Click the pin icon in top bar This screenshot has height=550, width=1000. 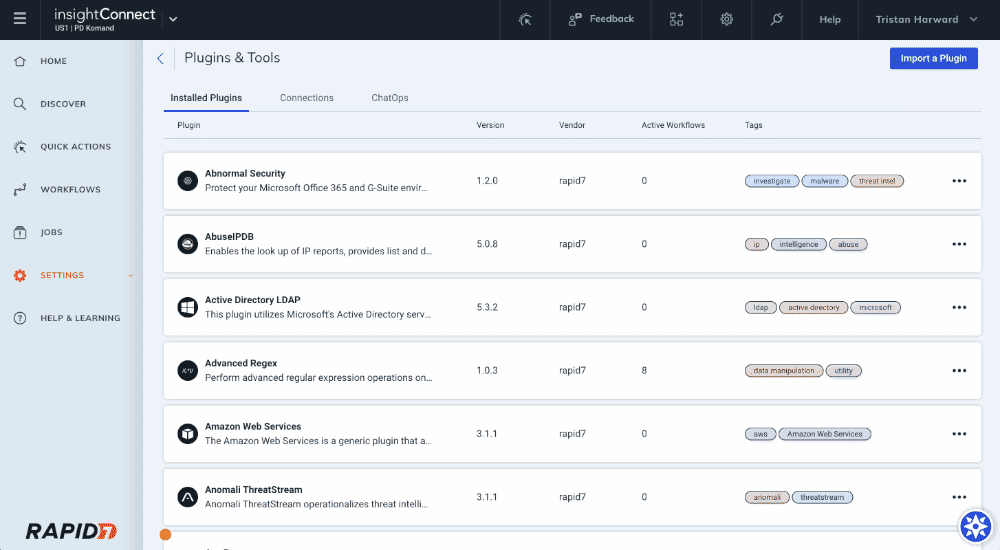coord(777,20)
